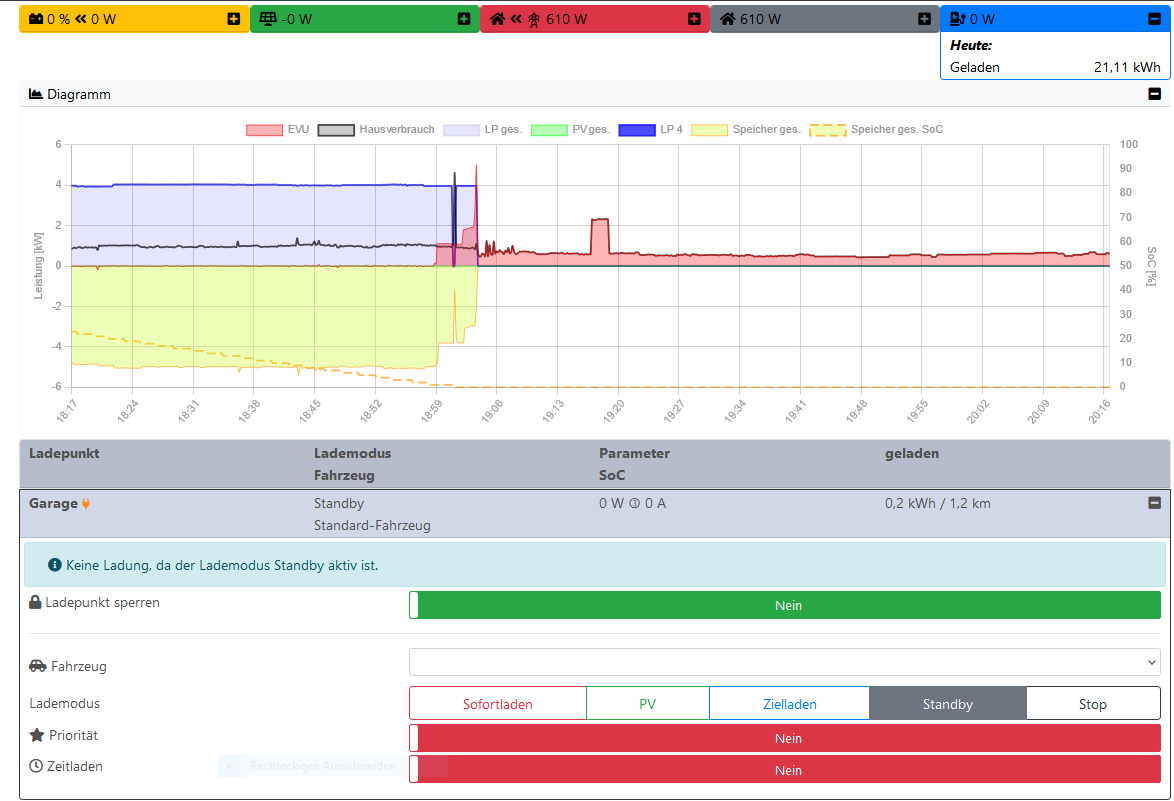This screenshot has height=801, width=1174.
Task: Switch to PV charging mode
Action: 647,704
